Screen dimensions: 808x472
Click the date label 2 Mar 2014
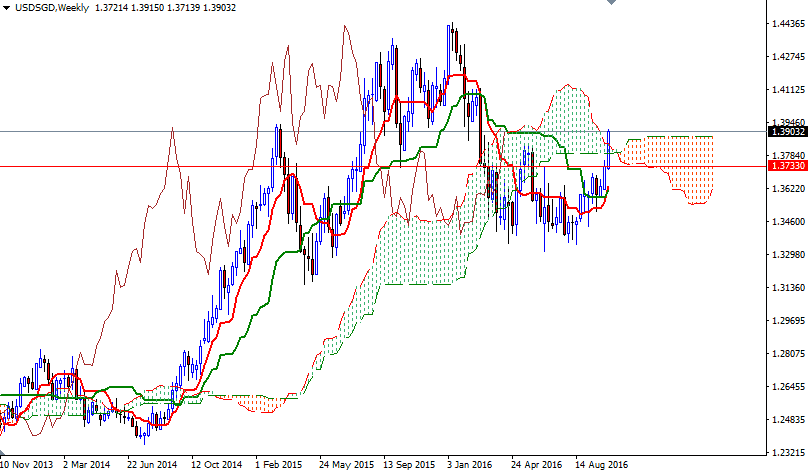(x=87, y=465)
